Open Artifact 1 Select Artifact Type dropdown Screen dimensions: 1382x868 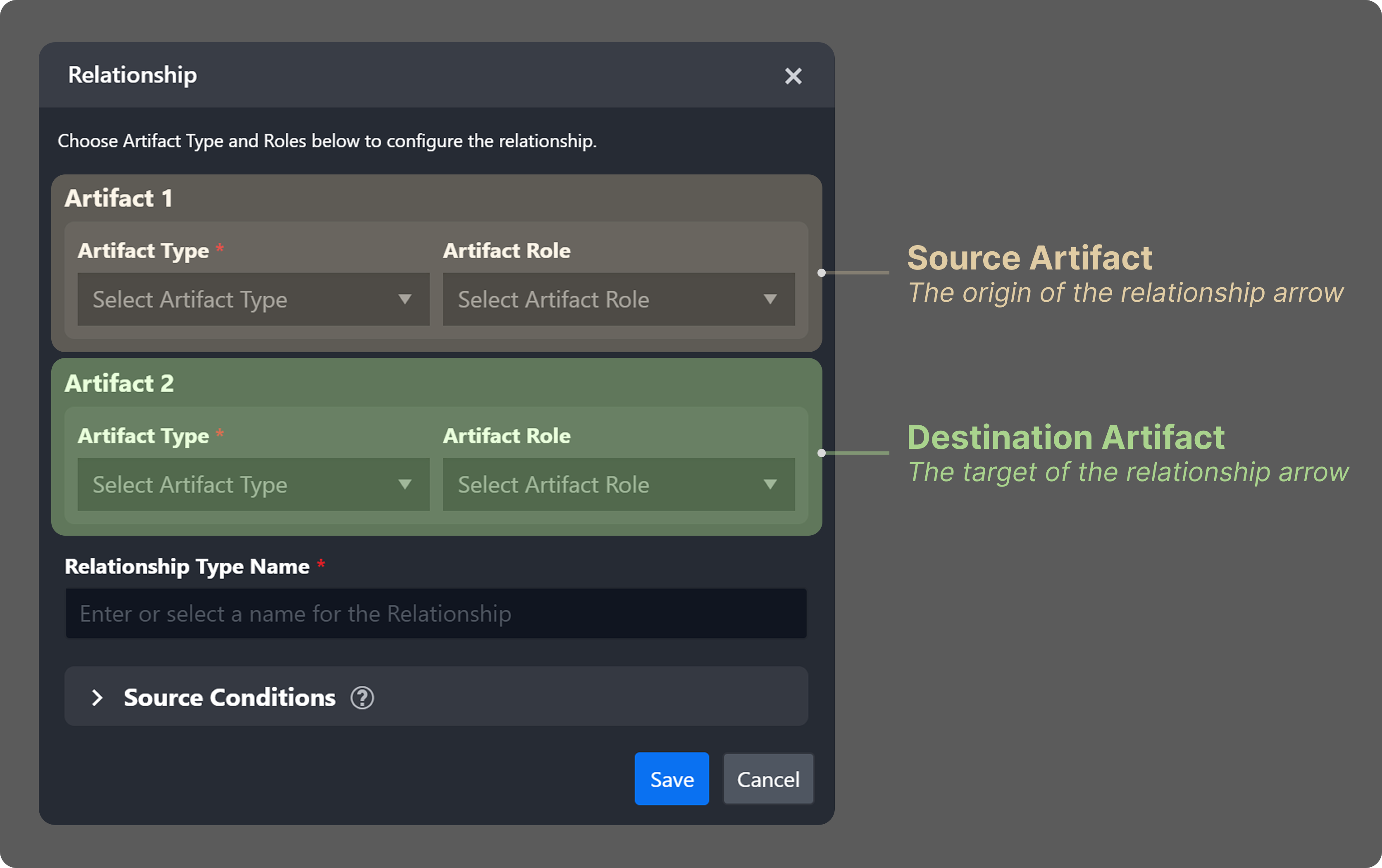pos(253,300)
